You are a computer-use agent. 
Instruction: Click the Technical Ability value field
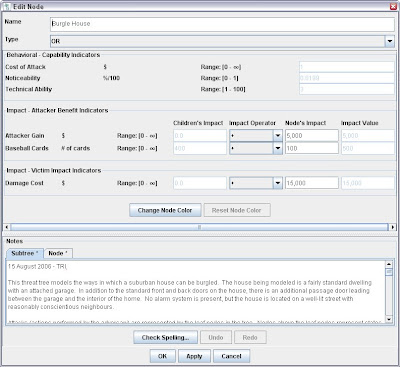[347, 89]
